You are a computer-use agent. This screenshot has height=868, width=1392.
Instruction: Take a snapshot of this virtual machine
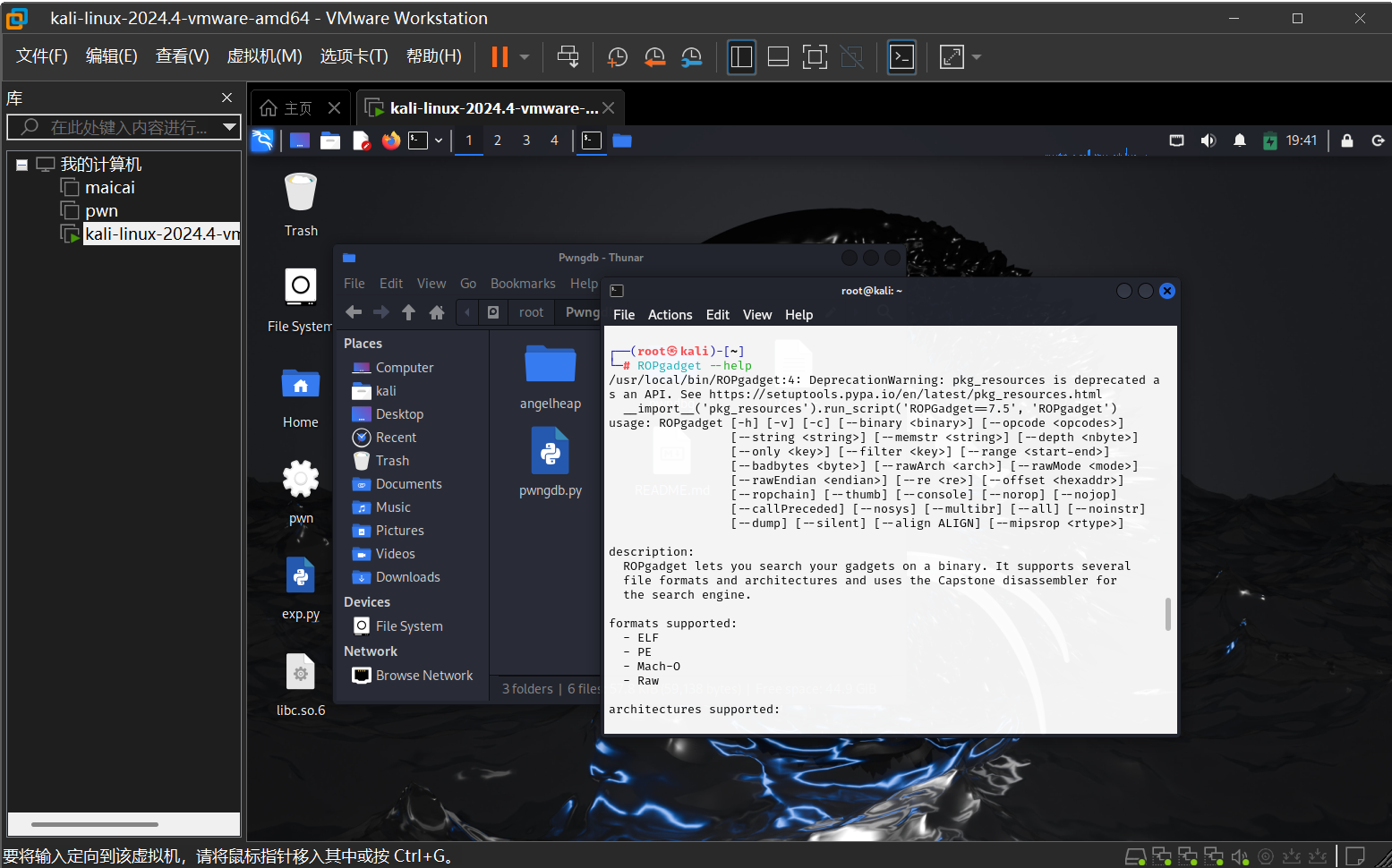coord(617,57)
